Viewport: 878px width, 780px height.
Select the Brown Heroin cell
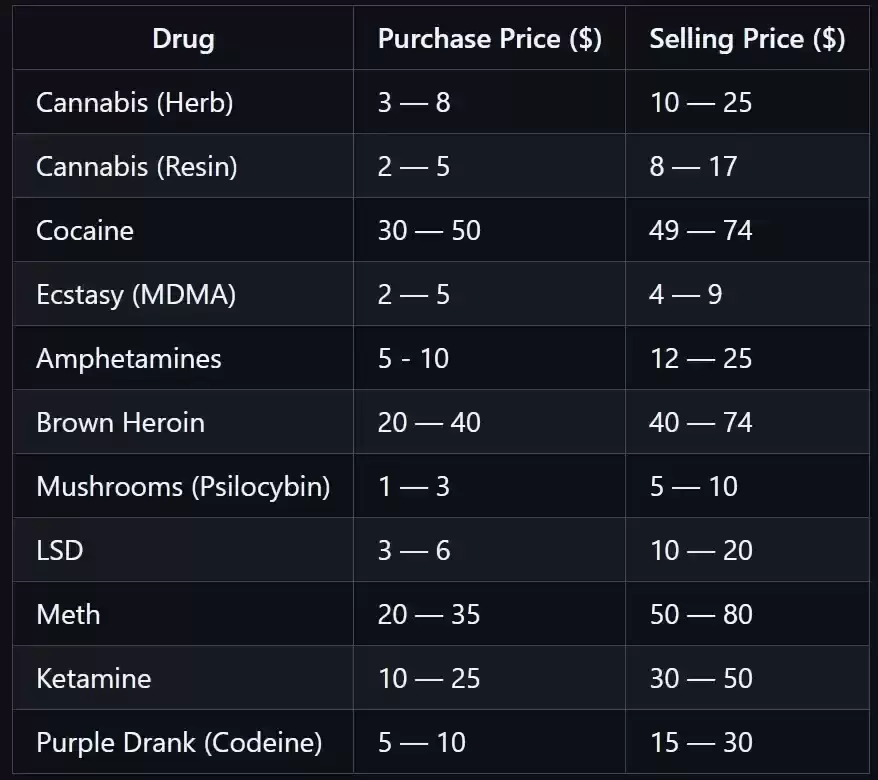[120, 422]
